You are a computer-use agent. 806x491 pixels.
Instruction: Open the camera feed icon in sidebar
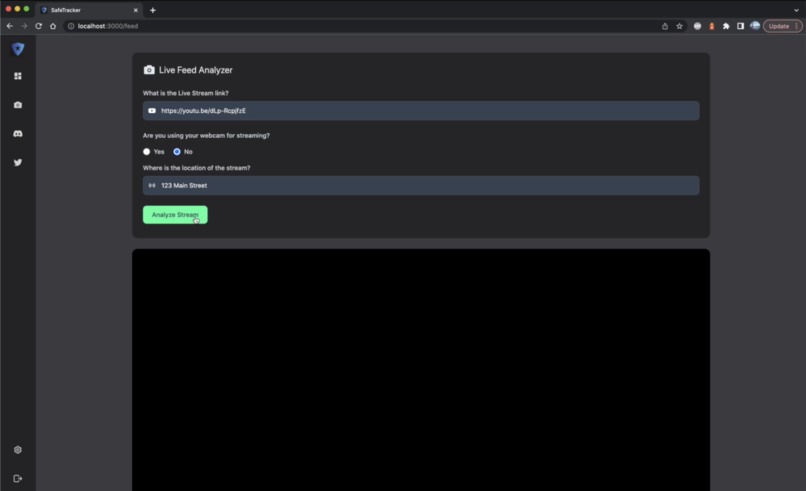[x=18, y=105]
